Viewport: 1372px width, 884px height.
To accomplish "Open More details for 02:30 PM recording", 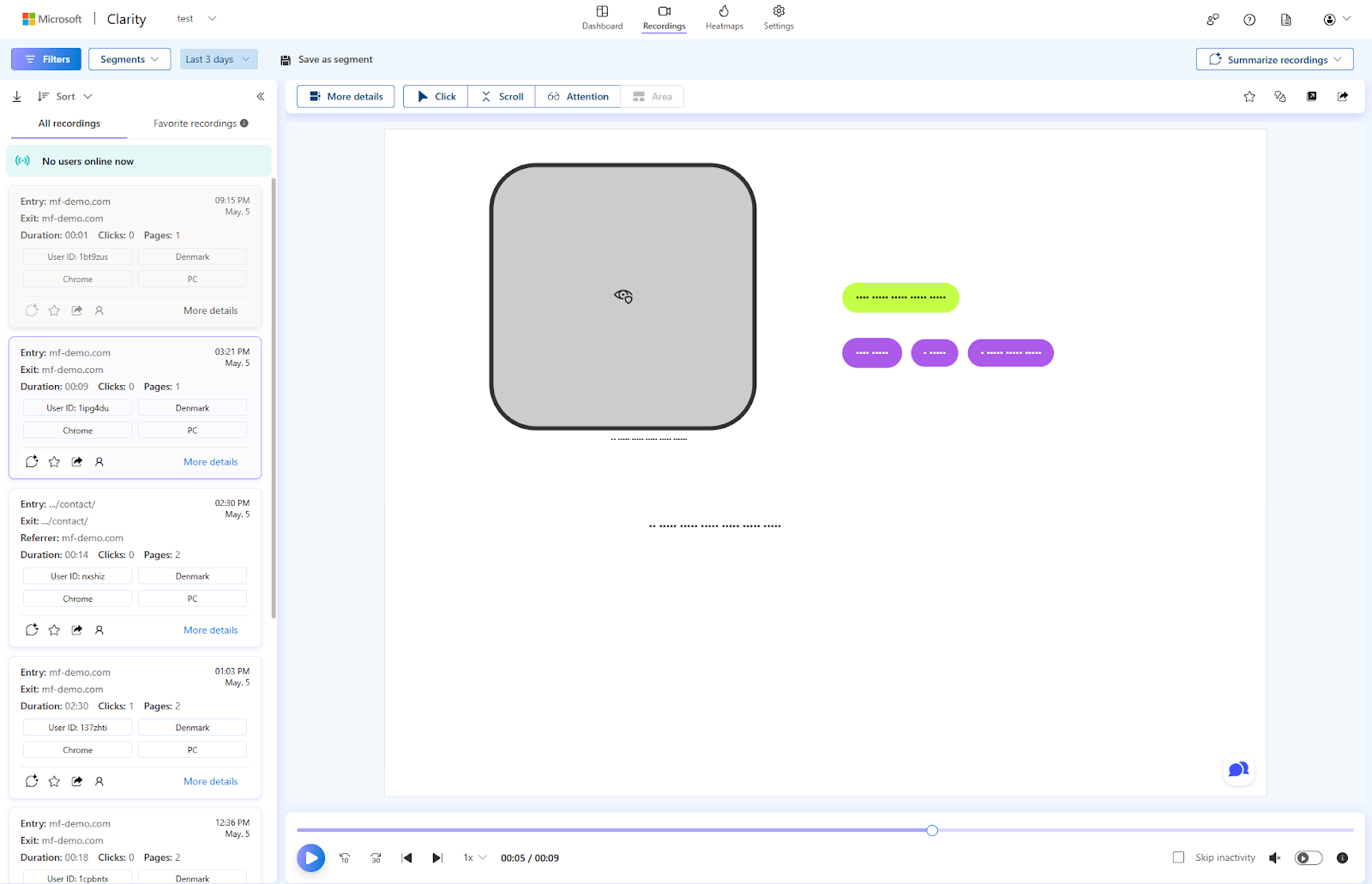I will pyautogui.click(x=211, y=630).
